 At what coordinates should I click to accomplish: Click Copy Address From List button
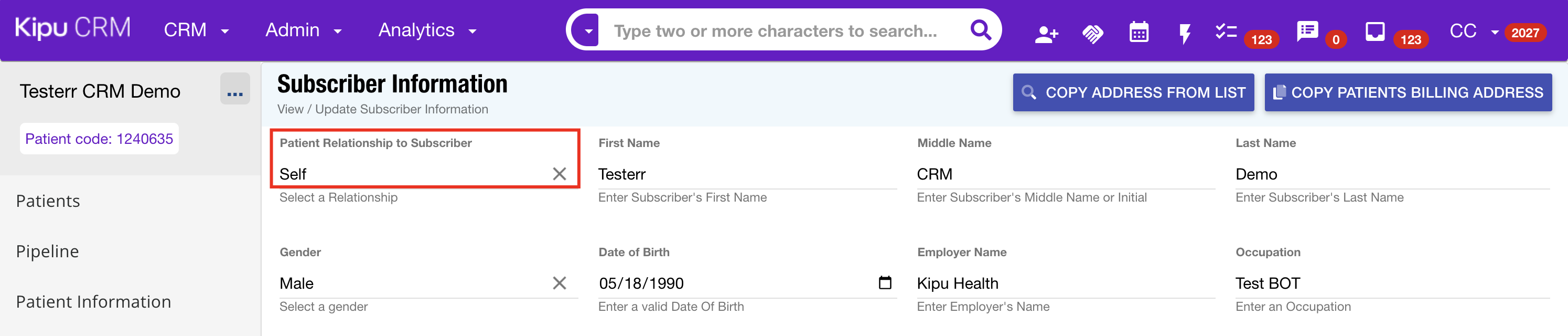[x=1133, y=93]
